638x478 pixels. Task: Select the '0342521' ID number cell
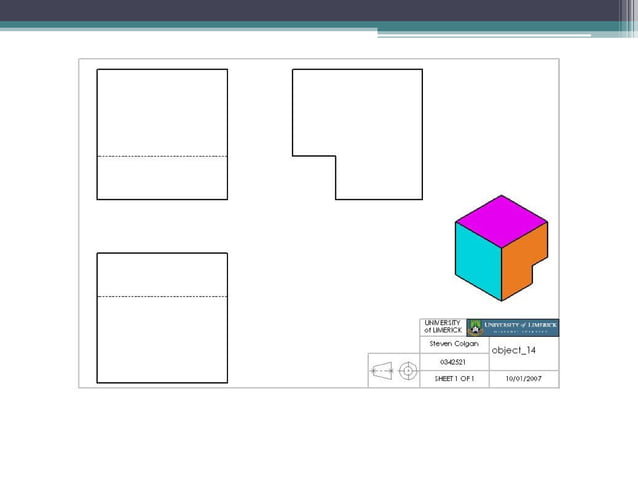click(453, 362)
